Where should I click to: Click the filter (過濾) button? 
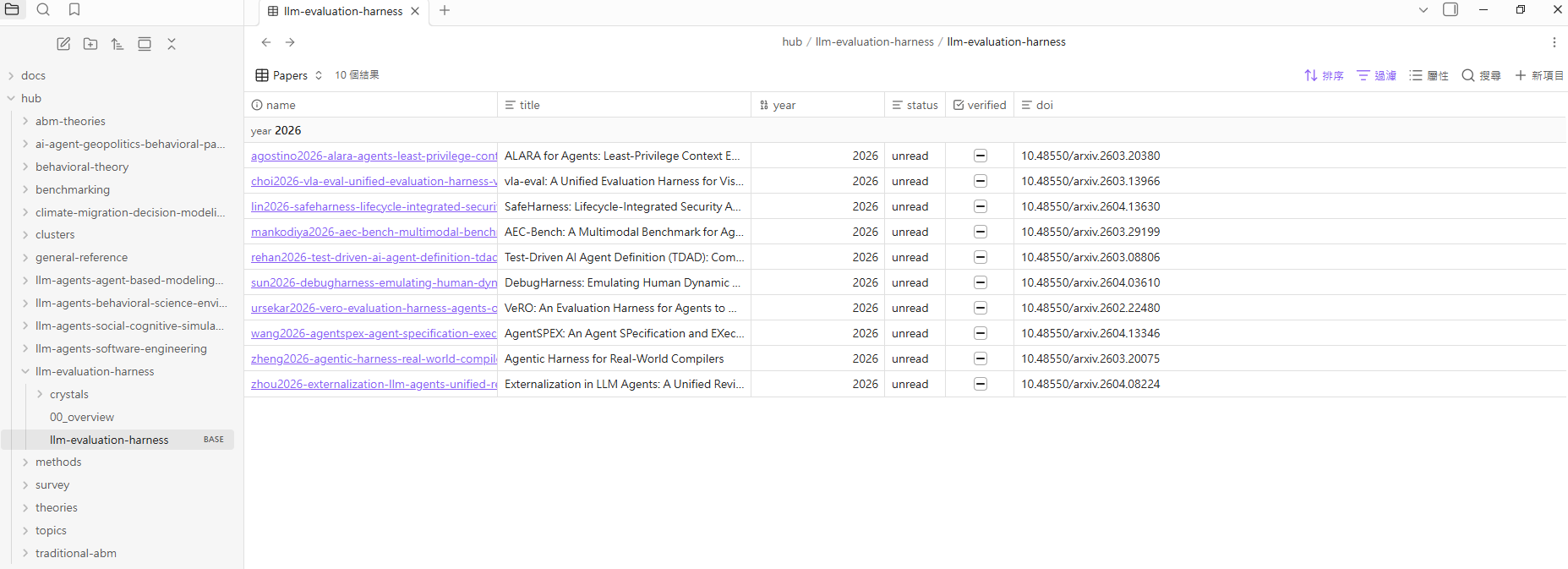1376,75
